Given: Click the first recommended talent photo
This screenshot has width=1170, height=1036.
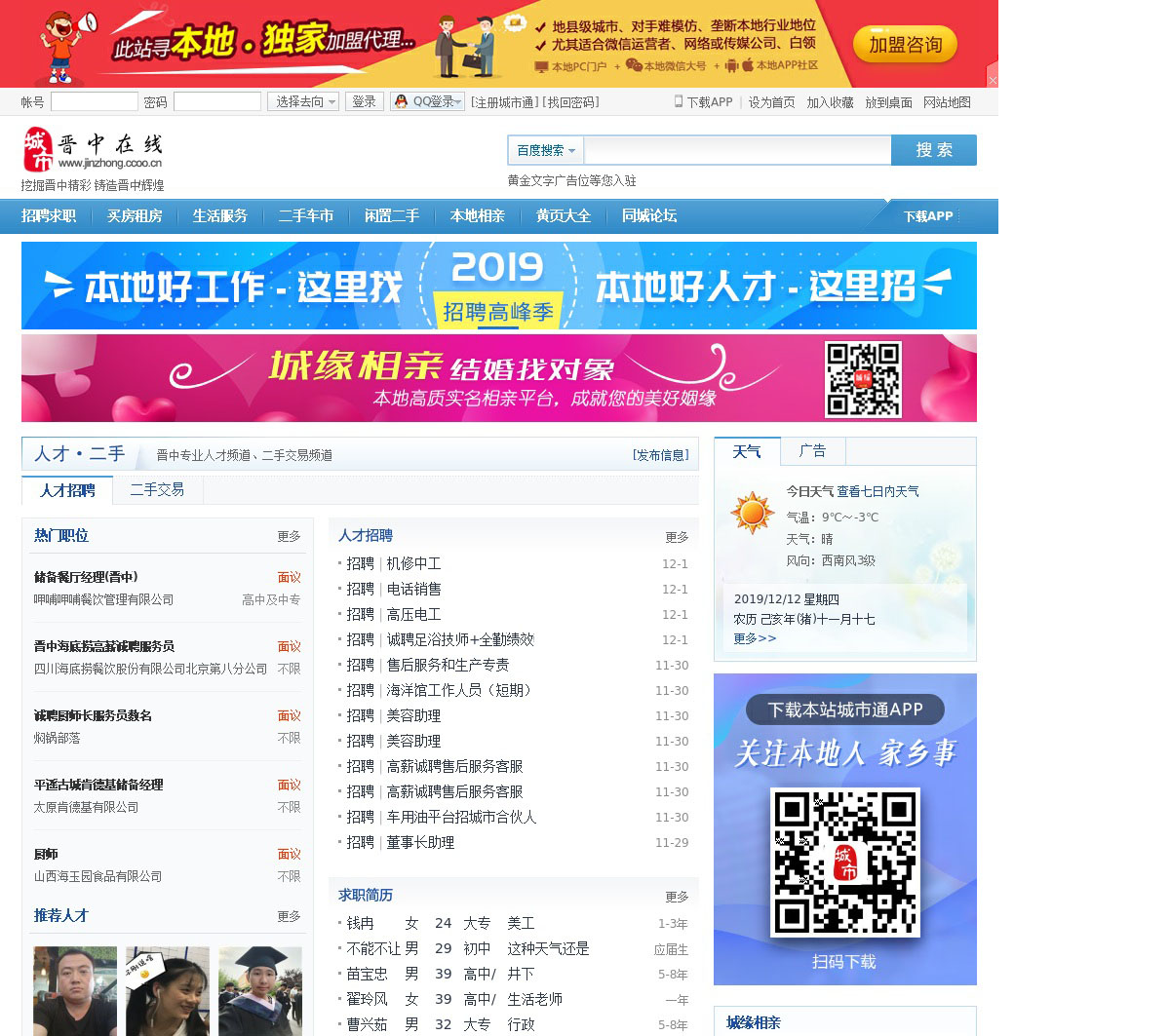Looking at the screenshot, I should click(75, 991).
